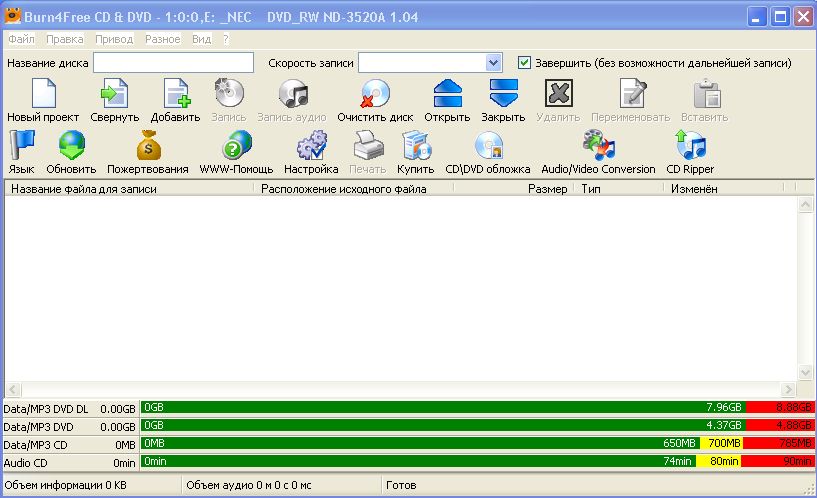This screenshot has height=498, width=817.
Task: Click the Печать printer icon
Action: pos(368,145)
